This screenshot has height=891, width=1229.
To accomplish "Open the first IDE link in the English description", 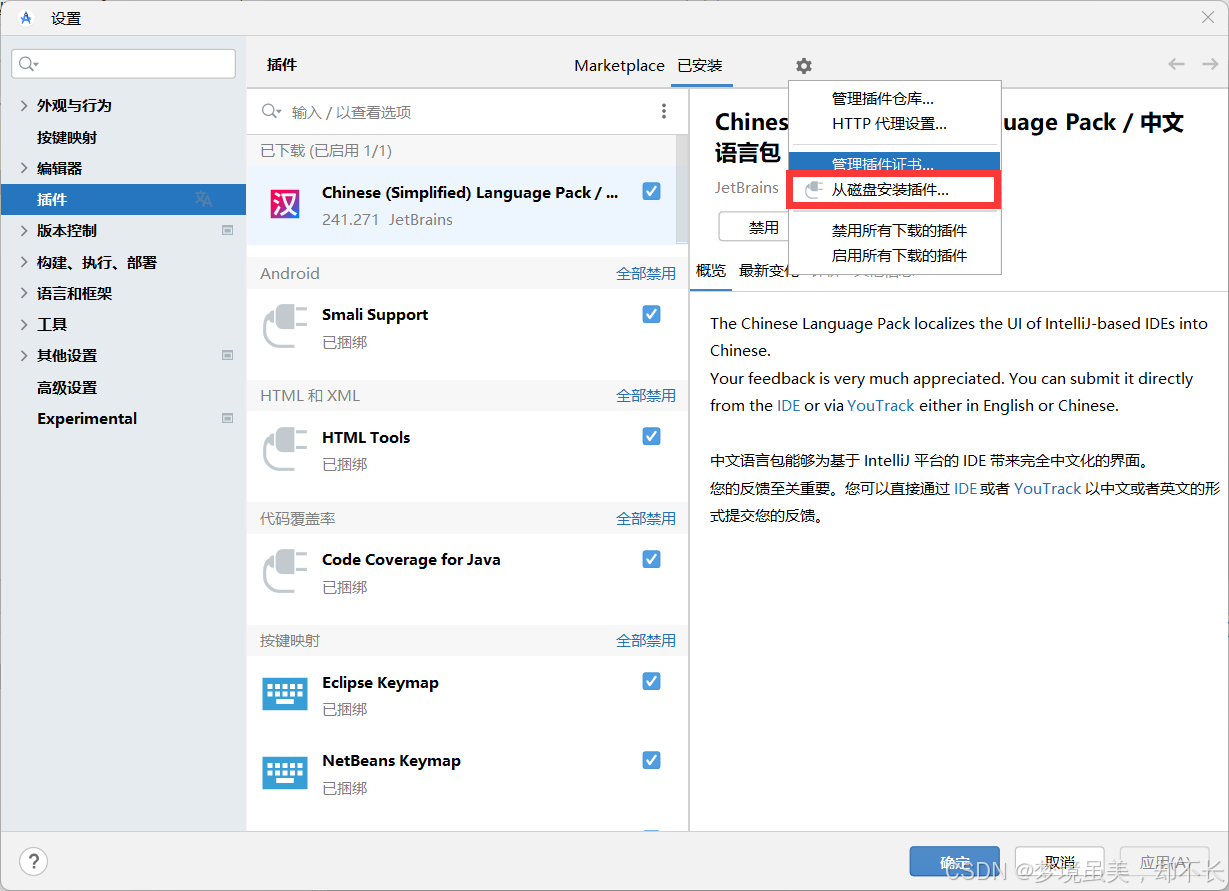I will point(788,406).
